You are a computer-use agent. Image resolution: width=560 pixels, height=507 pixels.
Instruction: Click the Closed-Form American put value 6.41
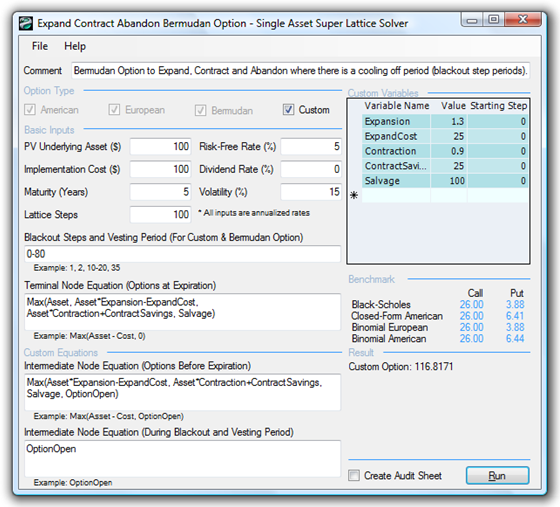(x=515, y=316)
